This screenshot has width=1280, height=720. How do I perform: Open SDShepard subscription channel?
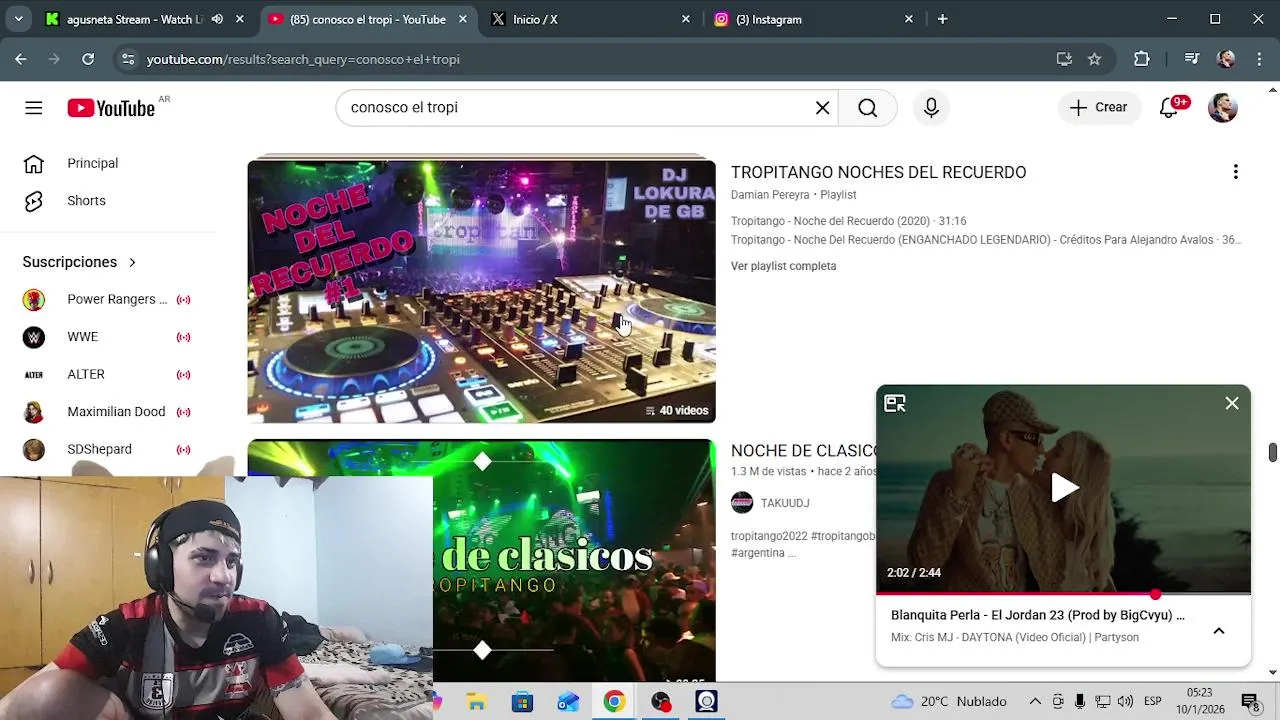coord(108,449)
